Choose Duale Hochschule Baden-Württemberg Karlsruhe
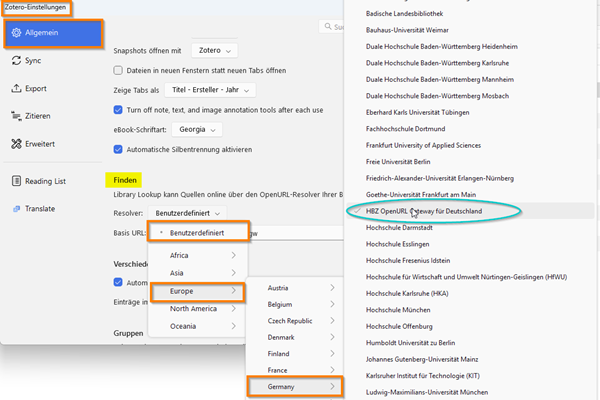Image resolution: width=600 pixels, height=400 pixels. point(437,63)
